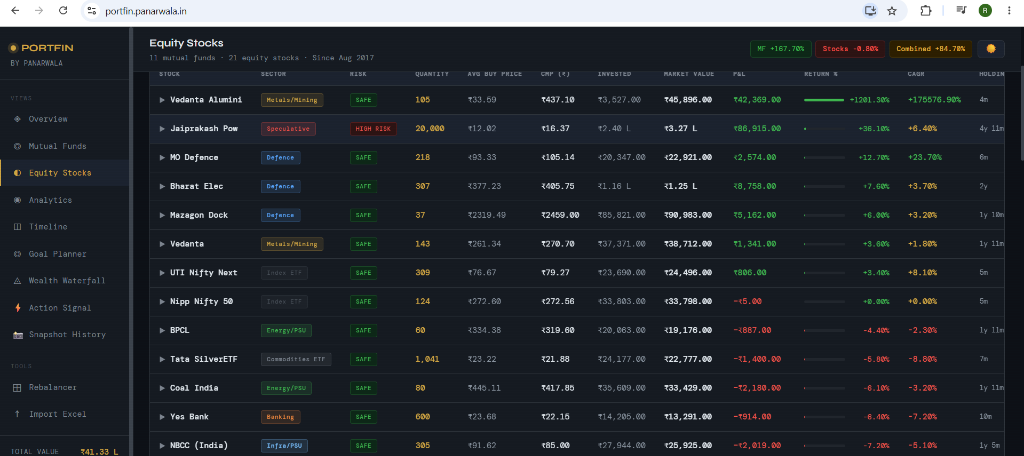Click the Goal Planner sidebar icon
Viewport: 1024px width, 456px height.
pos(17,253)
